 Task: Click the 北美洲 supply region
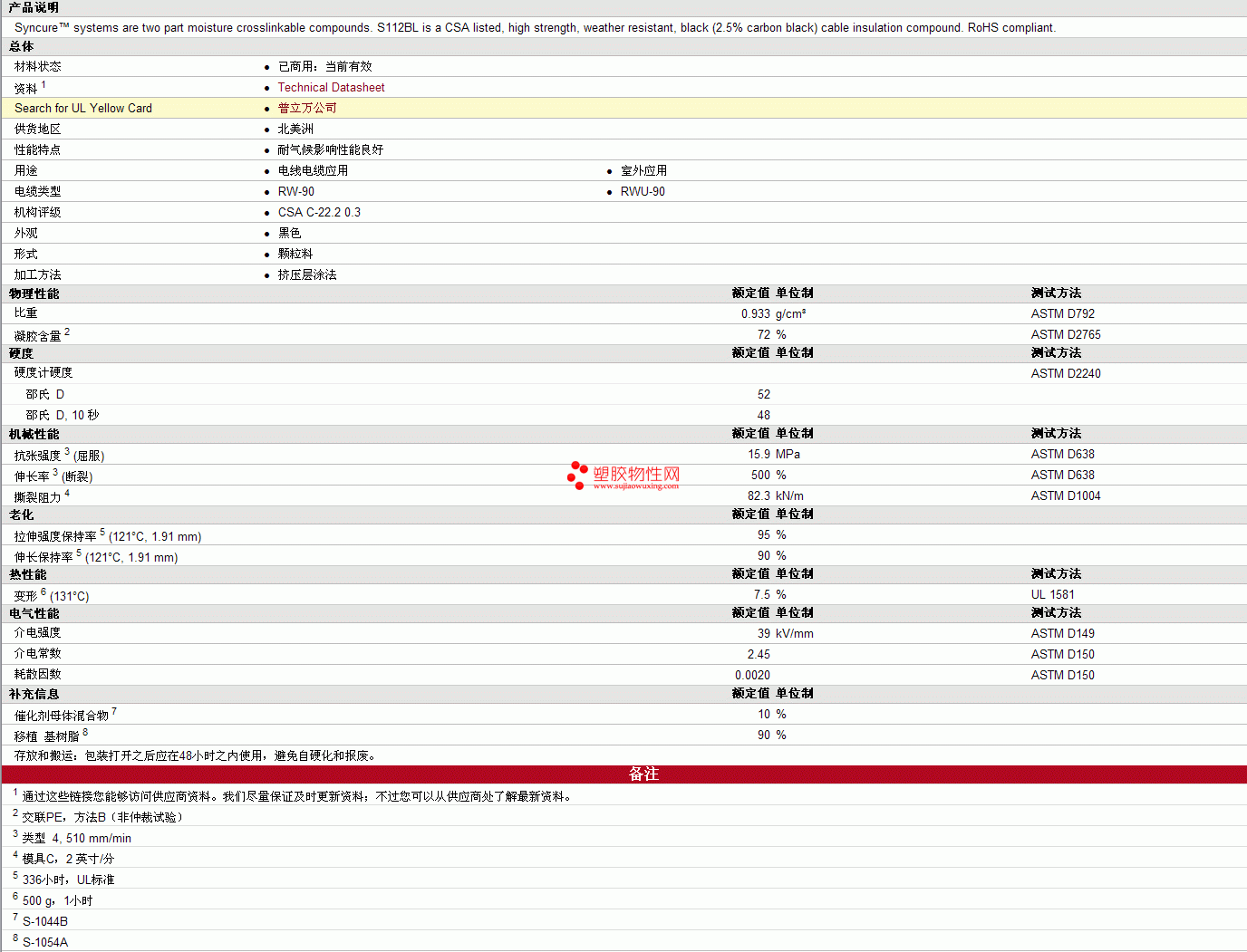pyautogui.click(x=295, y=130)
